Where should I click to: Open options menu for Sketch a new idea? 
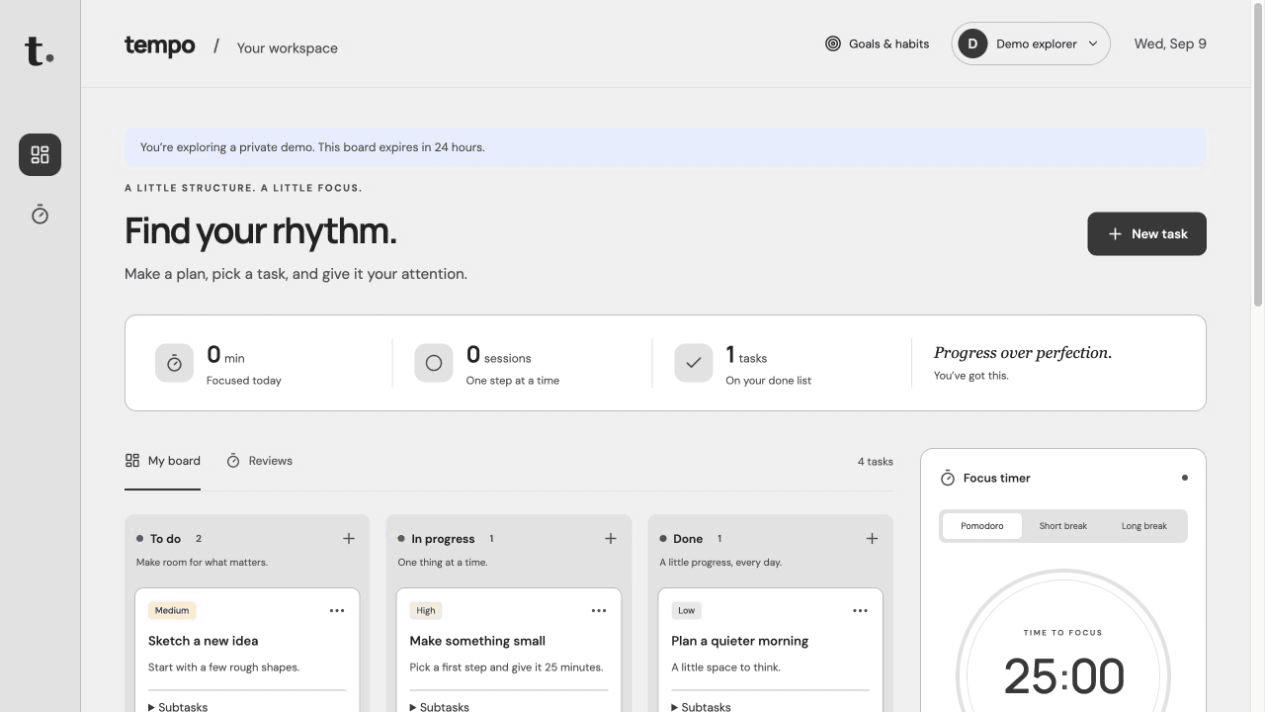pyautogui.click(x=337, y=611)
